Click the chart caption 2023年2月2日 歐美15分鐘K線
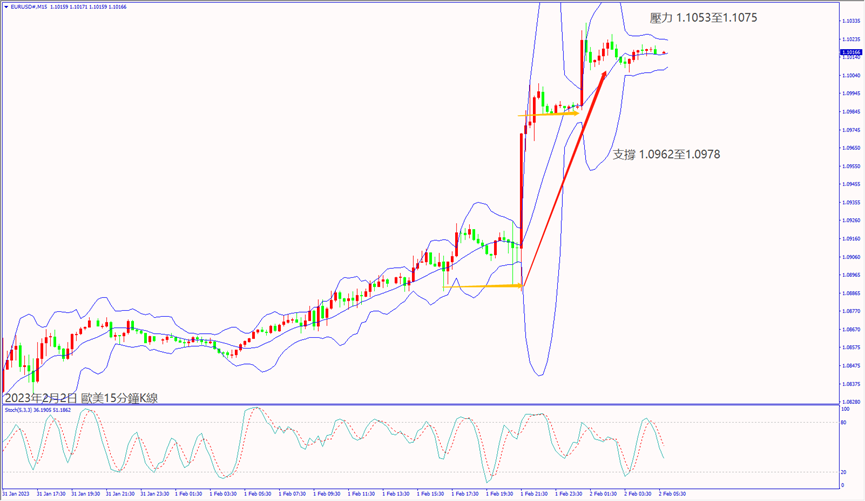 click(80, 398)
